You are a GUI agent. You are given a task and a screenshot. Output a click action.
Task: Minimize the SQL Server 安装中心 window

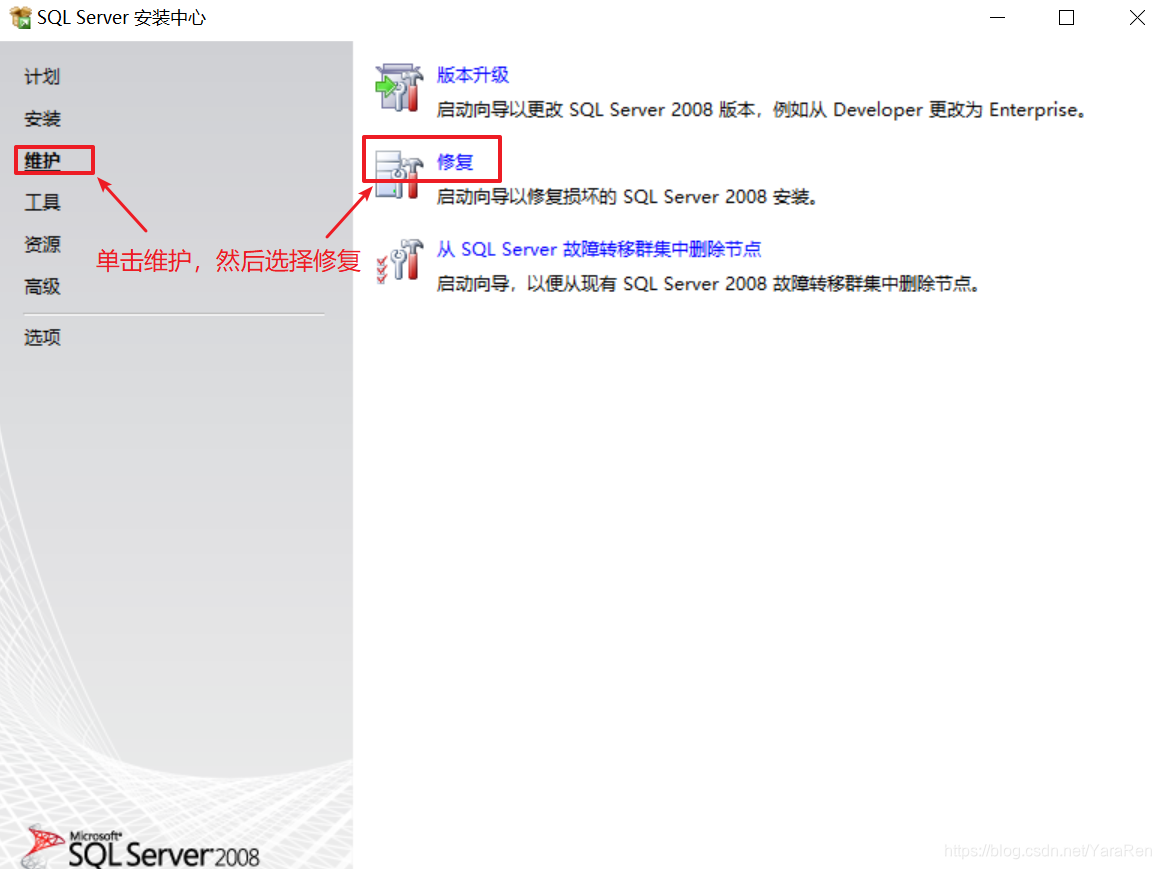click(x=997, y=17)
